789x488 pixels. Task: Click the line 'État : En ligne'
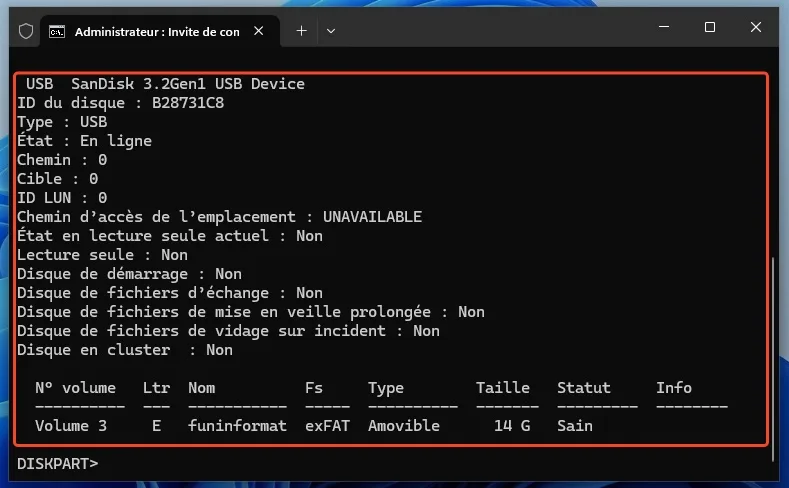click(x=85, y=140)
